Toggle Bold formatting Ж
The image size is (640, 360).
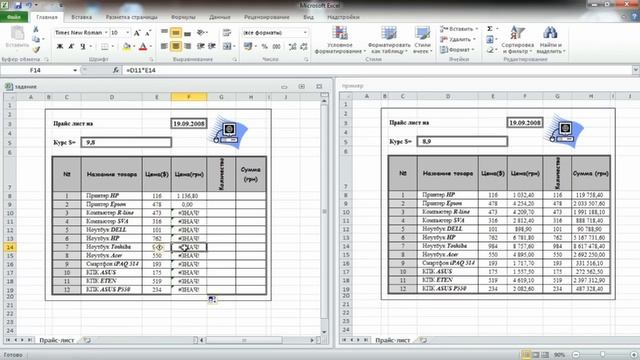60,47
